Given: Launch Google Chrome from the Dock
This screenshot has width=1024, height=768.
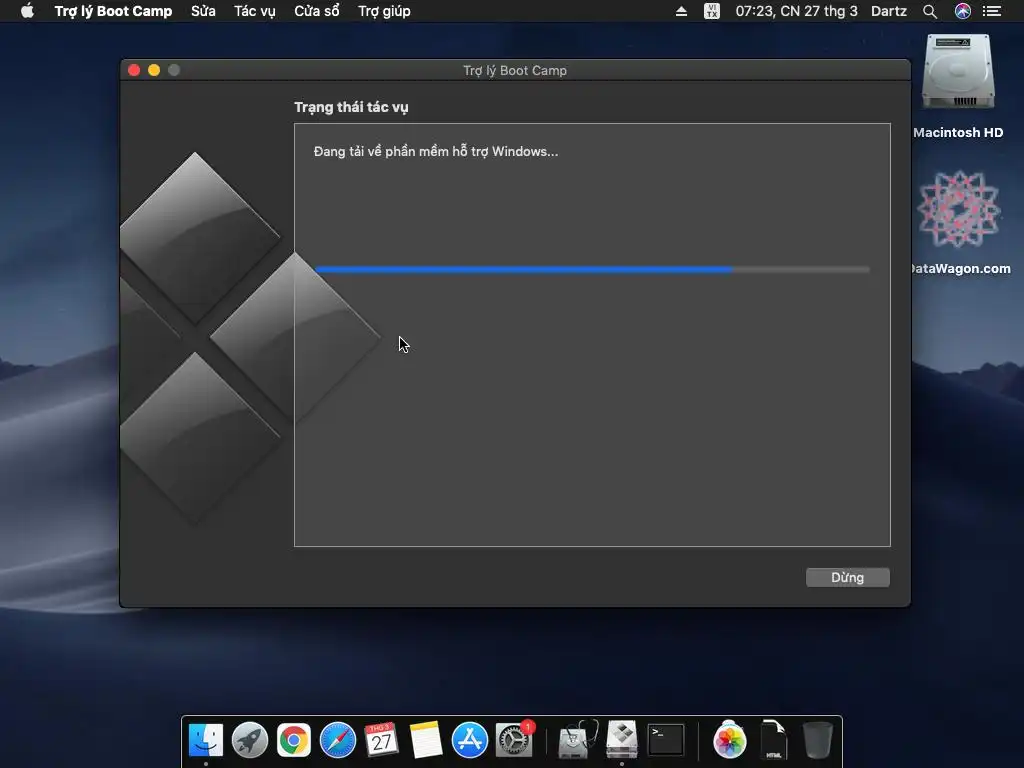Looking at the screenshot, I should [x=294, y=740].
